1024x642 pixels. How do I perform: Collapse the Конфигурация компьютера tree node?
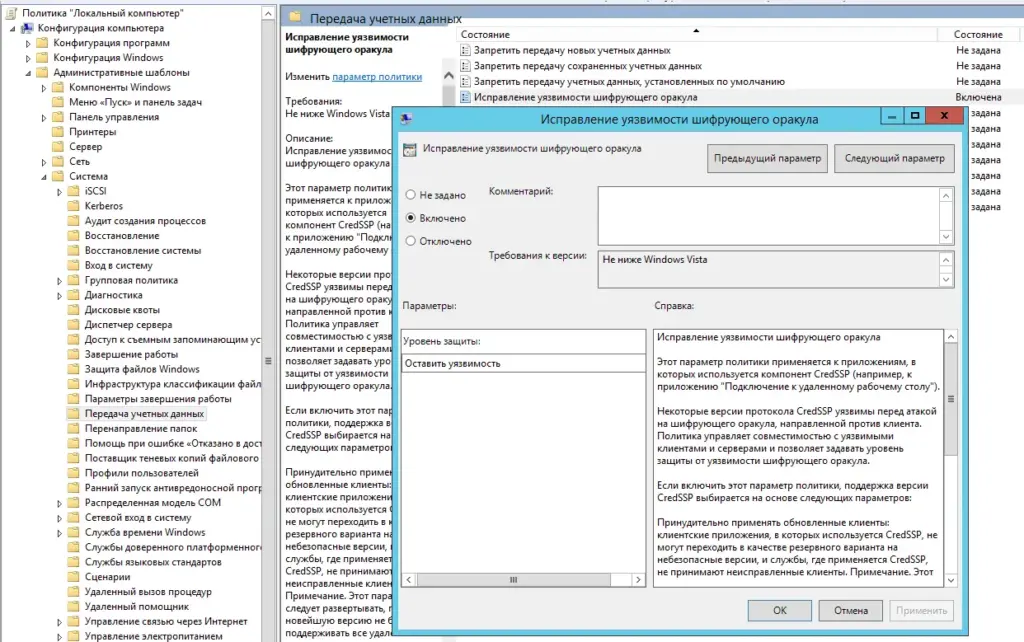(x=12, y=29)
